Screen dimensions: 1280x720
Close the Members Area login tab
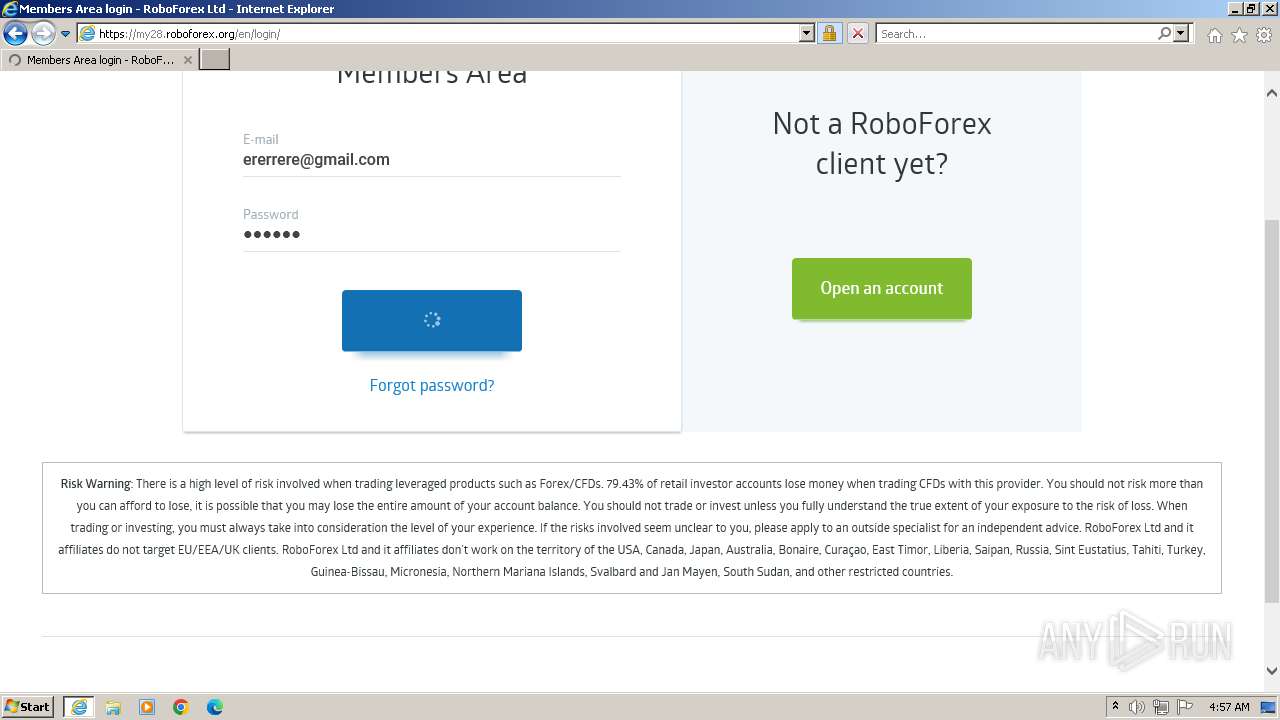(x=187, y=60)
